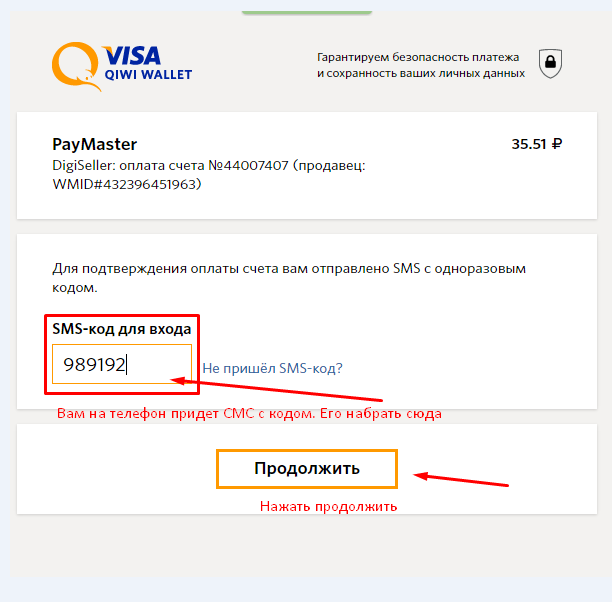Click the red 'Вам на телефон придет СМС' note
Viewport: 612px width, 602px height.
pos(249,413)
